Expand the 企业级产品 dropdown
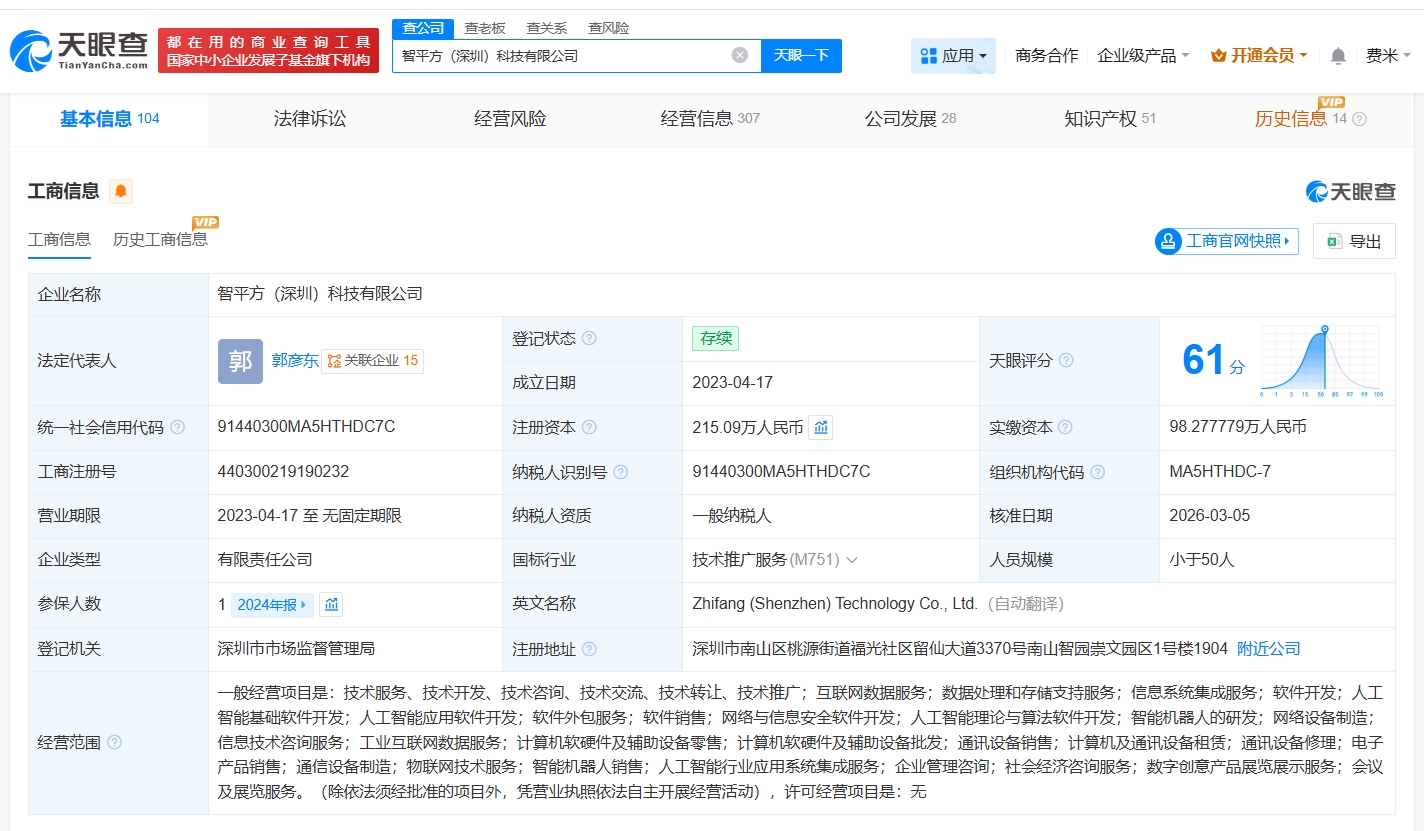 pos(1143,56)
